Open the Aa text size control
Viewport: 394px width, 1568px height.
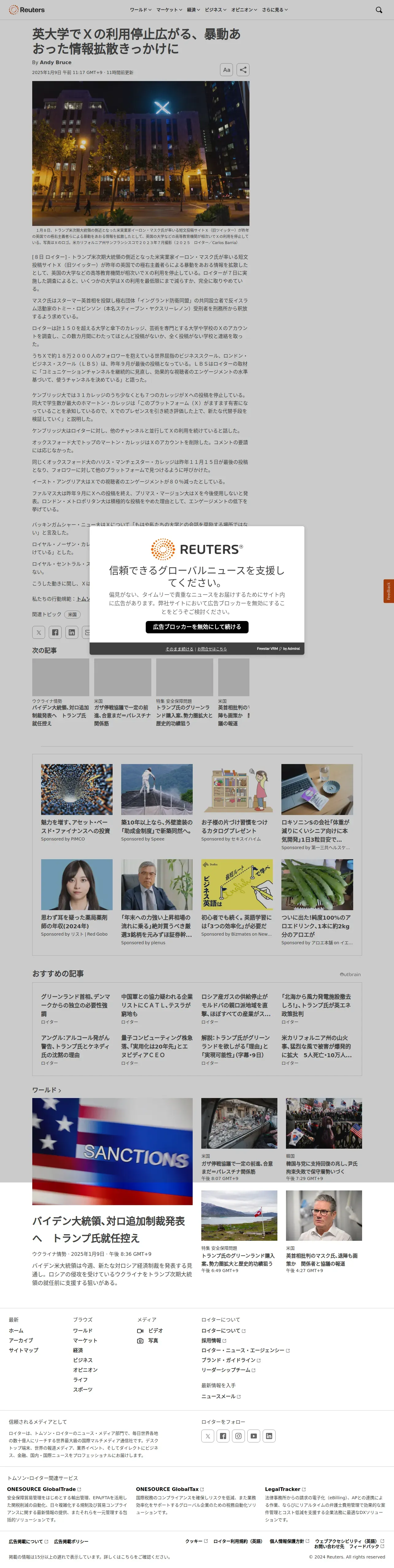tap(226, 70)
